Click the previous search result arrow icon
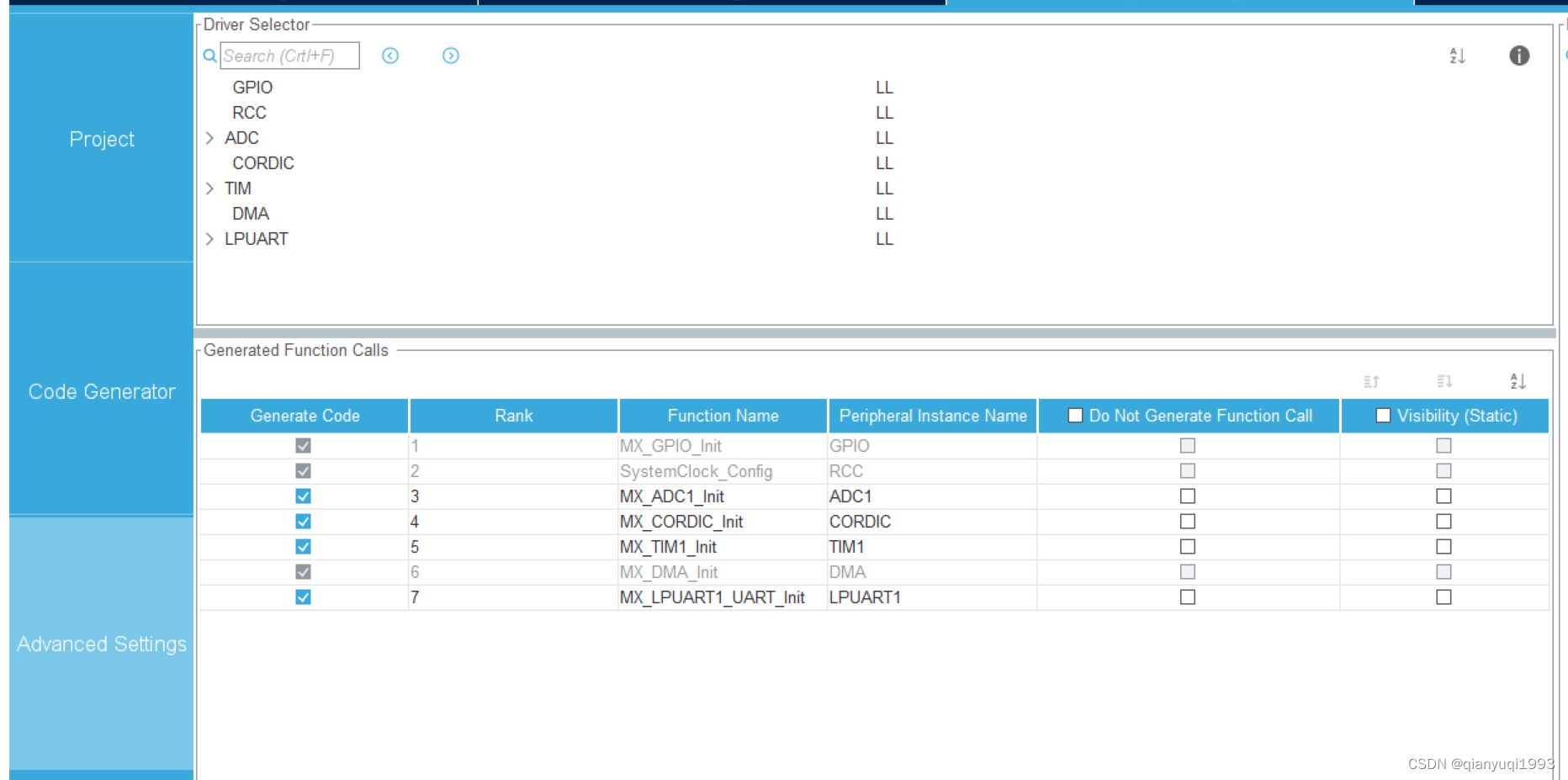 pos(390,56)
